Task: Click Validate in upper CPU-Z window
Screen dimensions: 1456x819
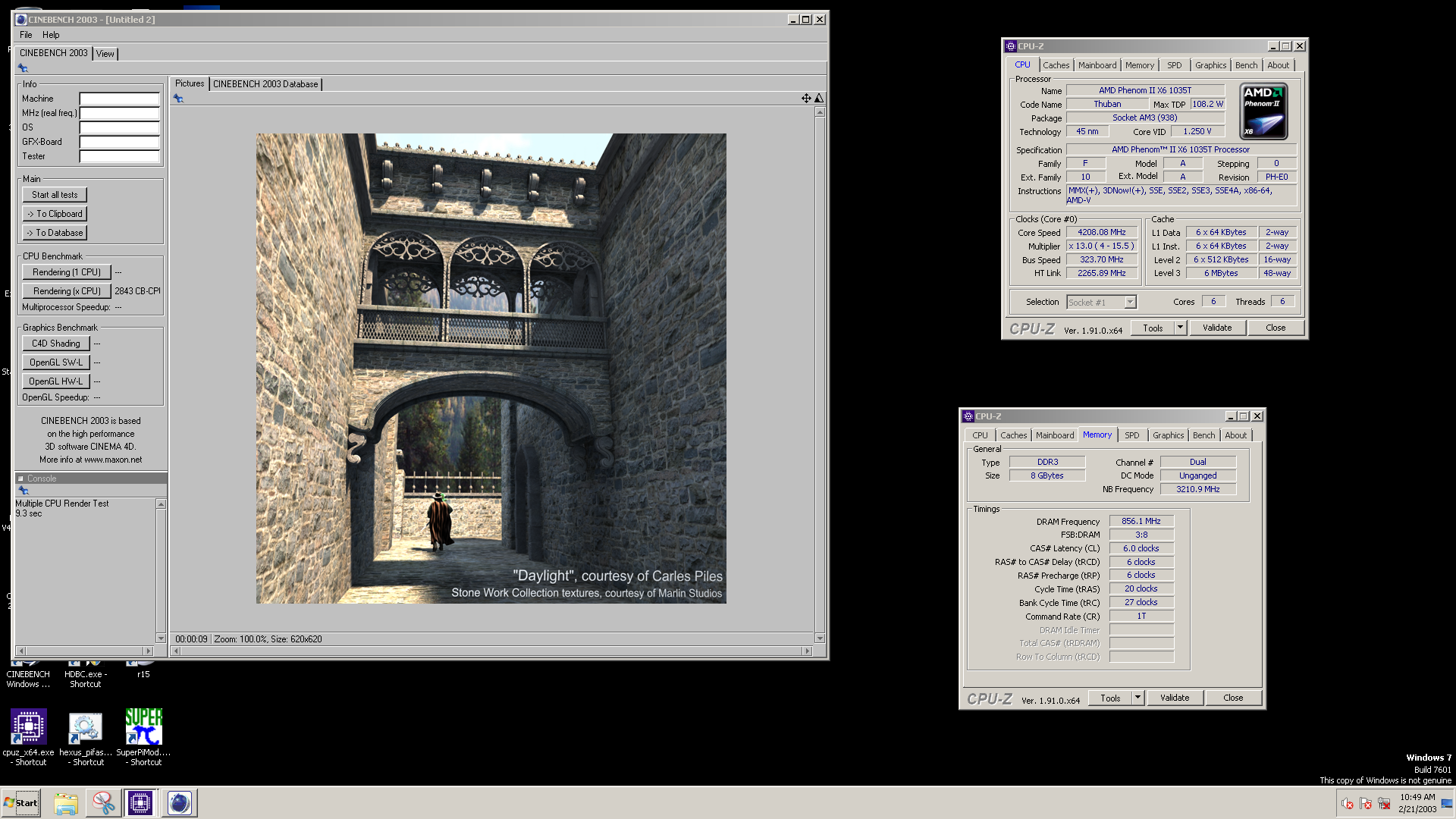Action: coord(1217,328)
